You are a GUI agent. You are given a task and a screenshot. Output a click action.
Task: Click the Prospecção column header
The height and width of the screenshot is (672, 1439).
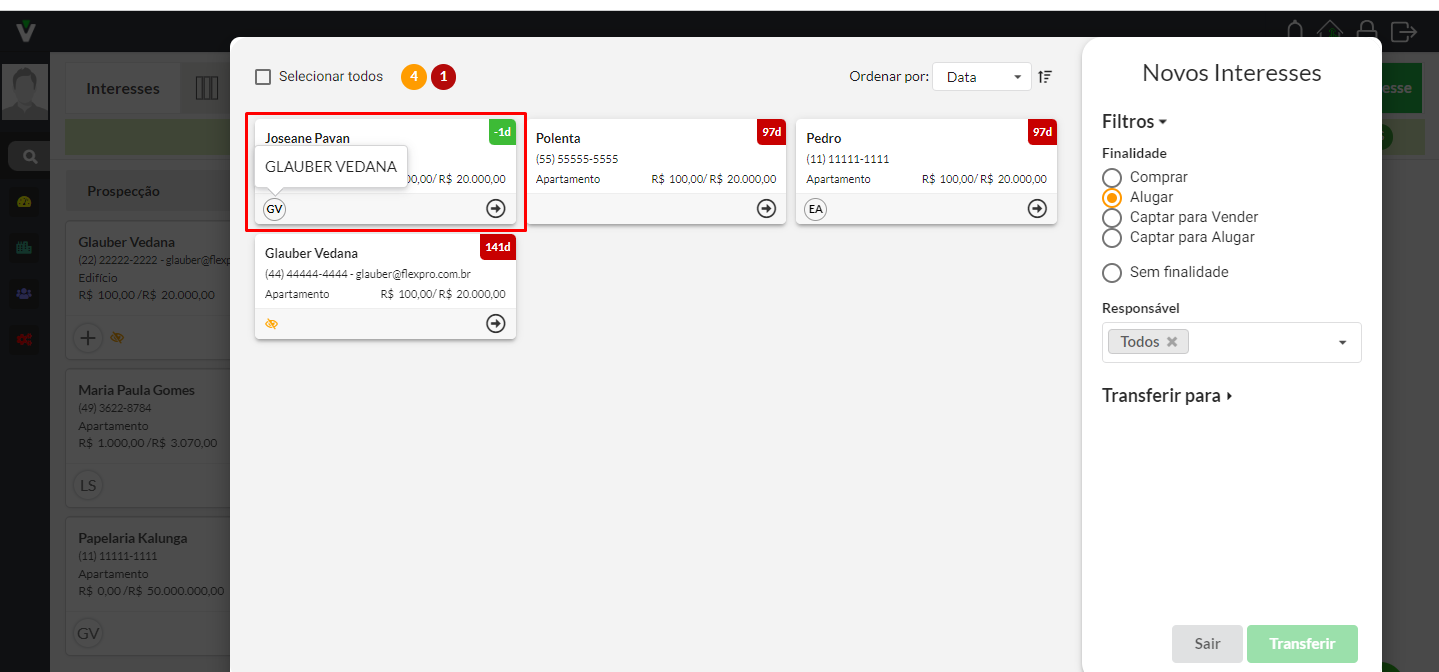(124, 191)
